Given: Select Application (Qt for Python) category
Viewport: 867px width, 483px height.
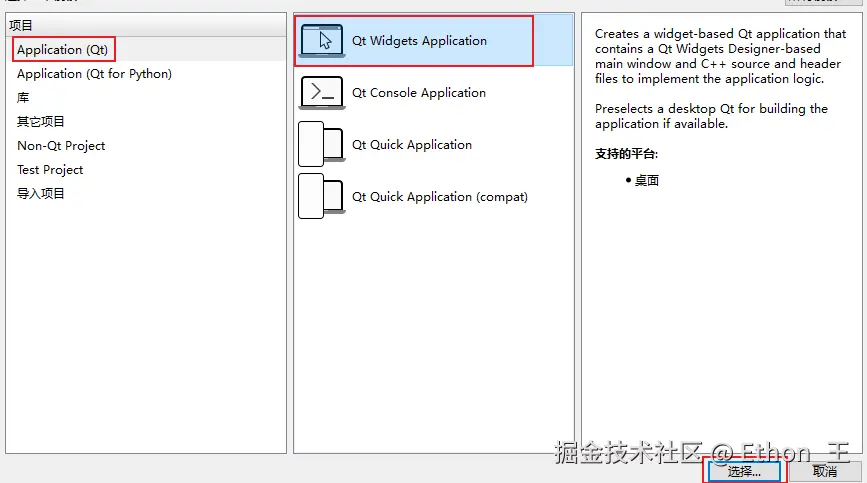Looking at the screenshot, I should (x=94, y=74).
